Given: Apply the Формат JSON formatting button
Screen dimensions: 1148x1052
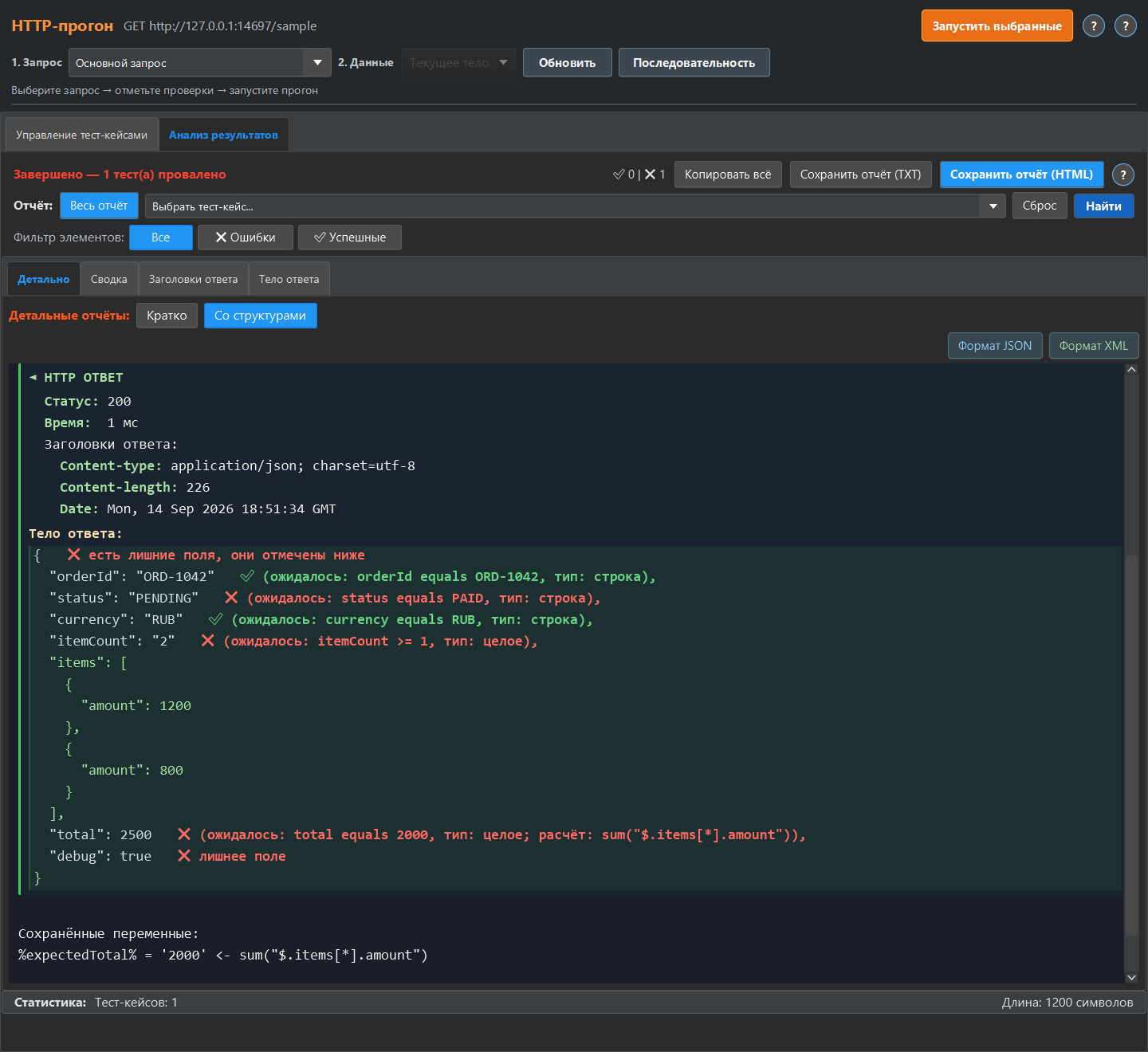Looking at the screenshot, I should pyautogui.click(x=995, y=346).
